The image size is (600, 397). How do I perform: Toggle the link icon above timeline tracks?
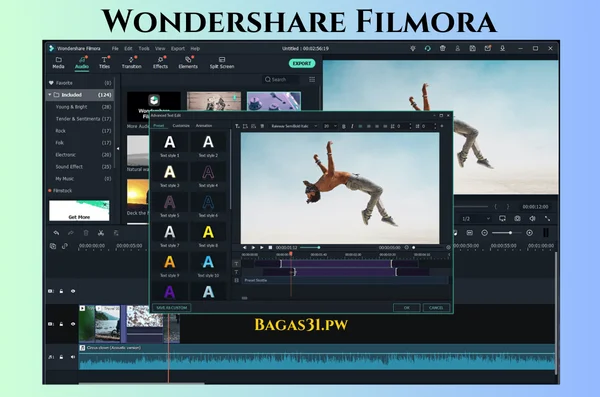tap(65, 246)
